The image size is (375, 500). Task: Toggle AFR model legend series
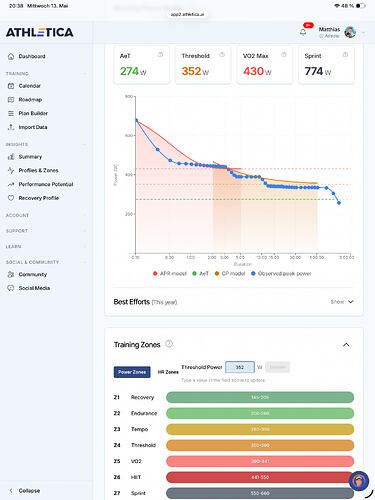coord(170,274)
